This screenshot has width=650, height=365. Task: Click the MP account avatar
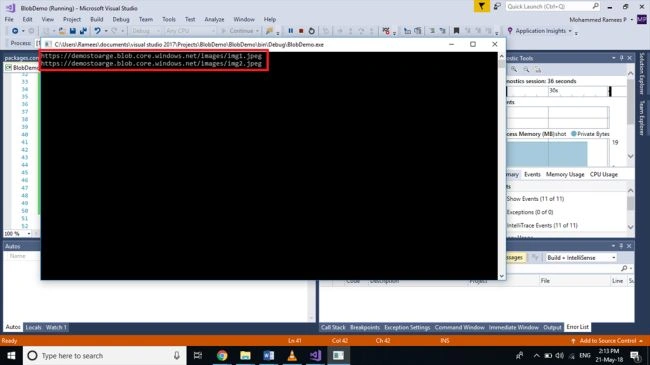click(641, 19)
